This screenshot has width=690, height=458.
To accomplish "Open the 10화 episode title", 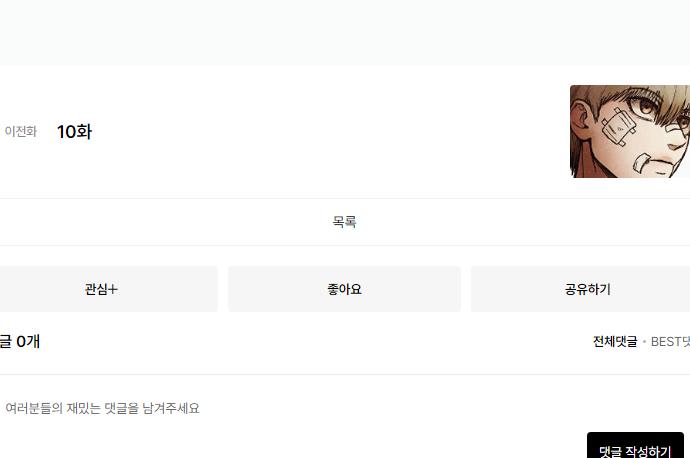I will 74,132.
